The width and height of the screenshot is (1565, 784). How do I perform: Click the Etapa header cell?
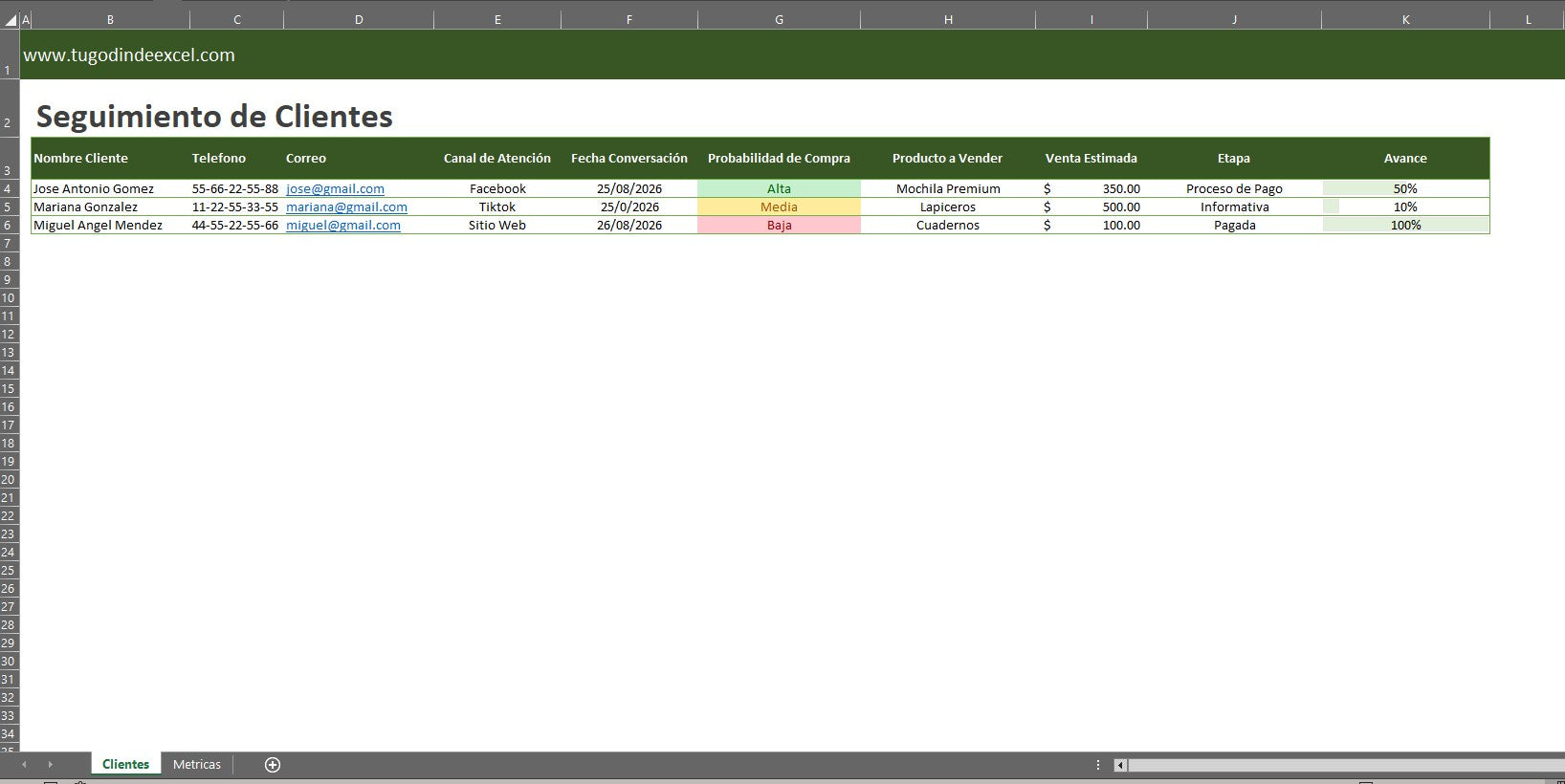(x=1234, y=158)
